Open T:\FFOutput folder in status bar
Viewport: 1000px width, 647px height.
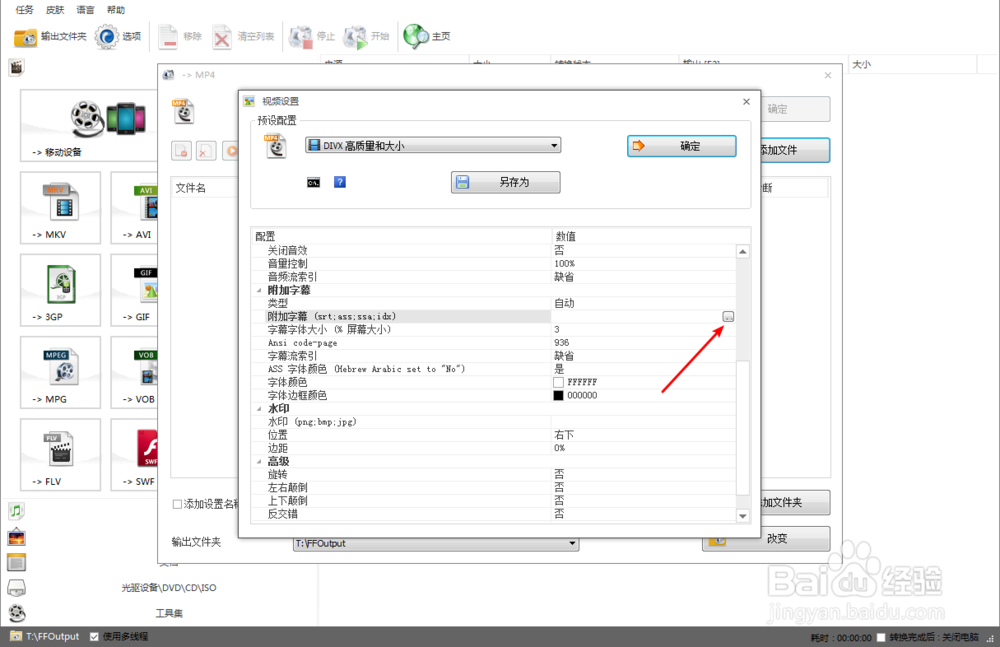pos(45,637)
